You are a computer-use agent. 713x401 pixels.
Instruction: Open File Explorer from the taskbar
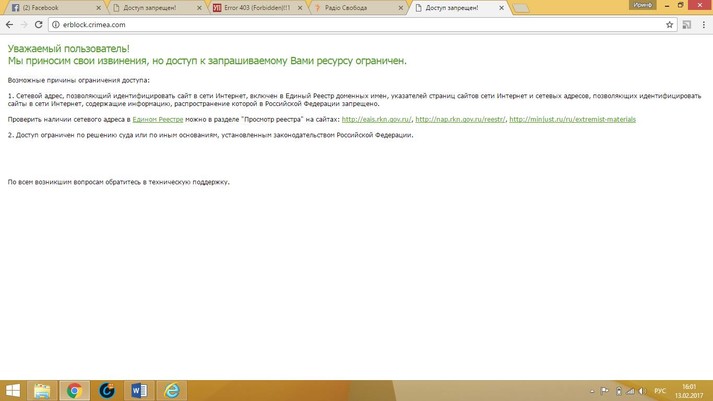click(x=42, y=390)
